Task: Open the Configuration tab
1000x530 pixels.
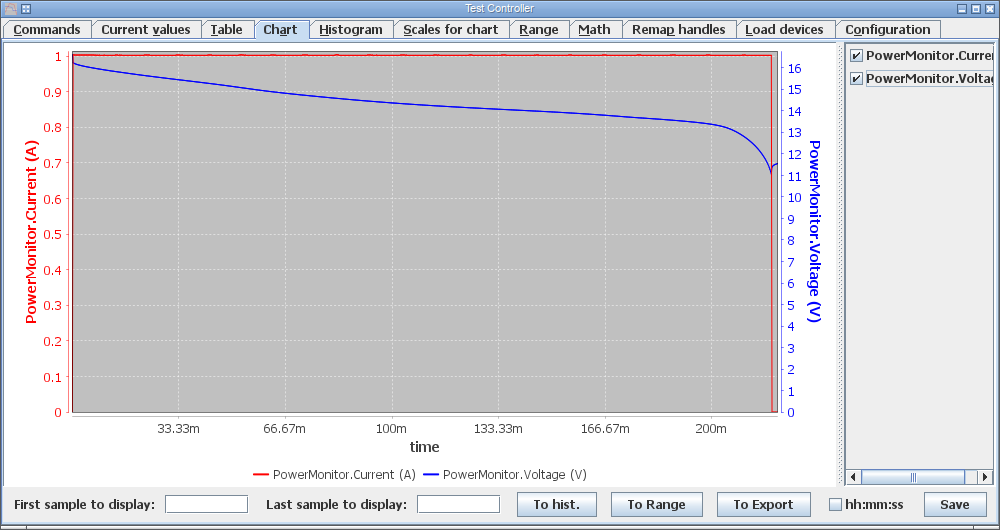Action: click(x=888, y=29)
